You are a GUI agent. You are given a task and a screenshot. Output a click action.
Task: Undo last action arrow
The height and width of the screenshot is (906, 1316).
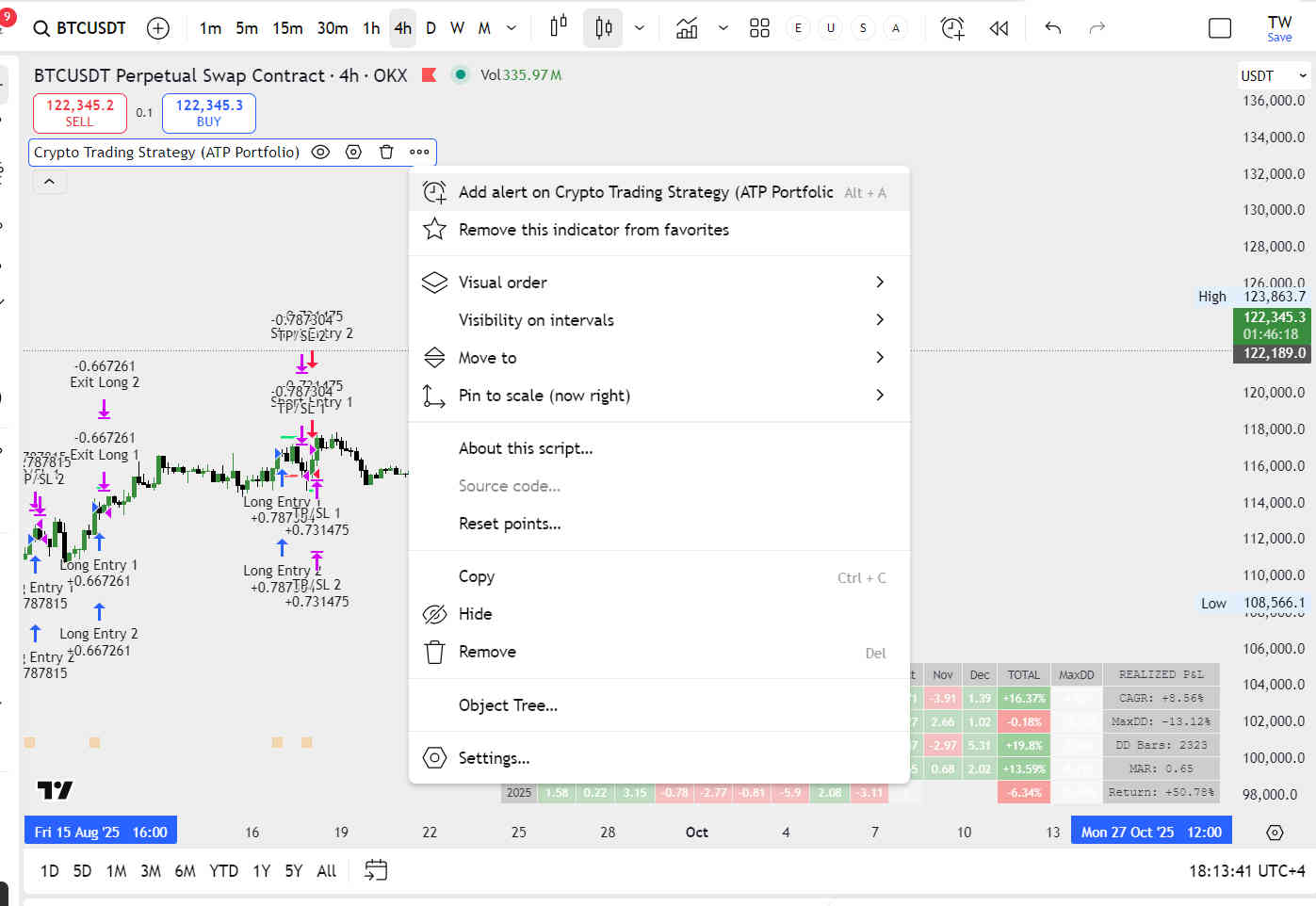tap(1053, 28)
